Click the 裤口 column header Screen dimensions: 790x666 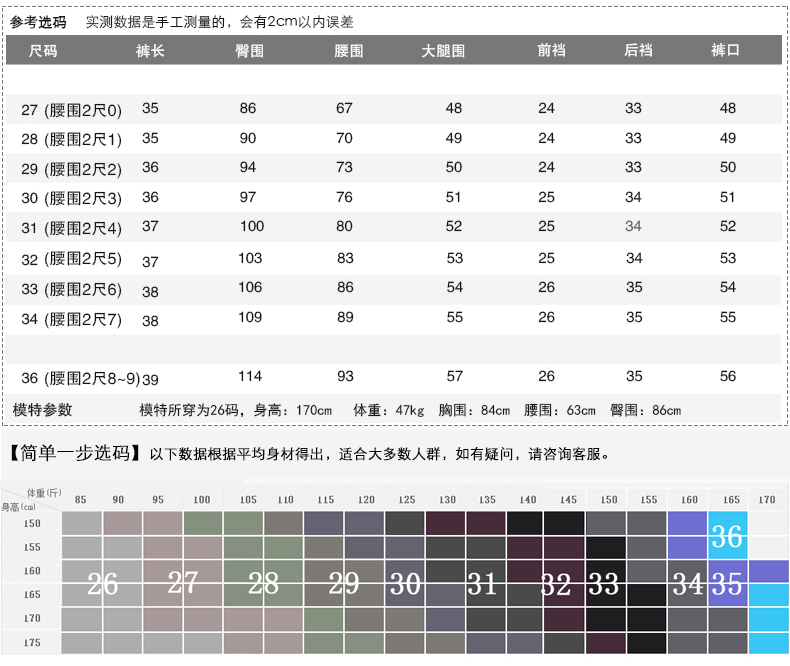(725, 51)
